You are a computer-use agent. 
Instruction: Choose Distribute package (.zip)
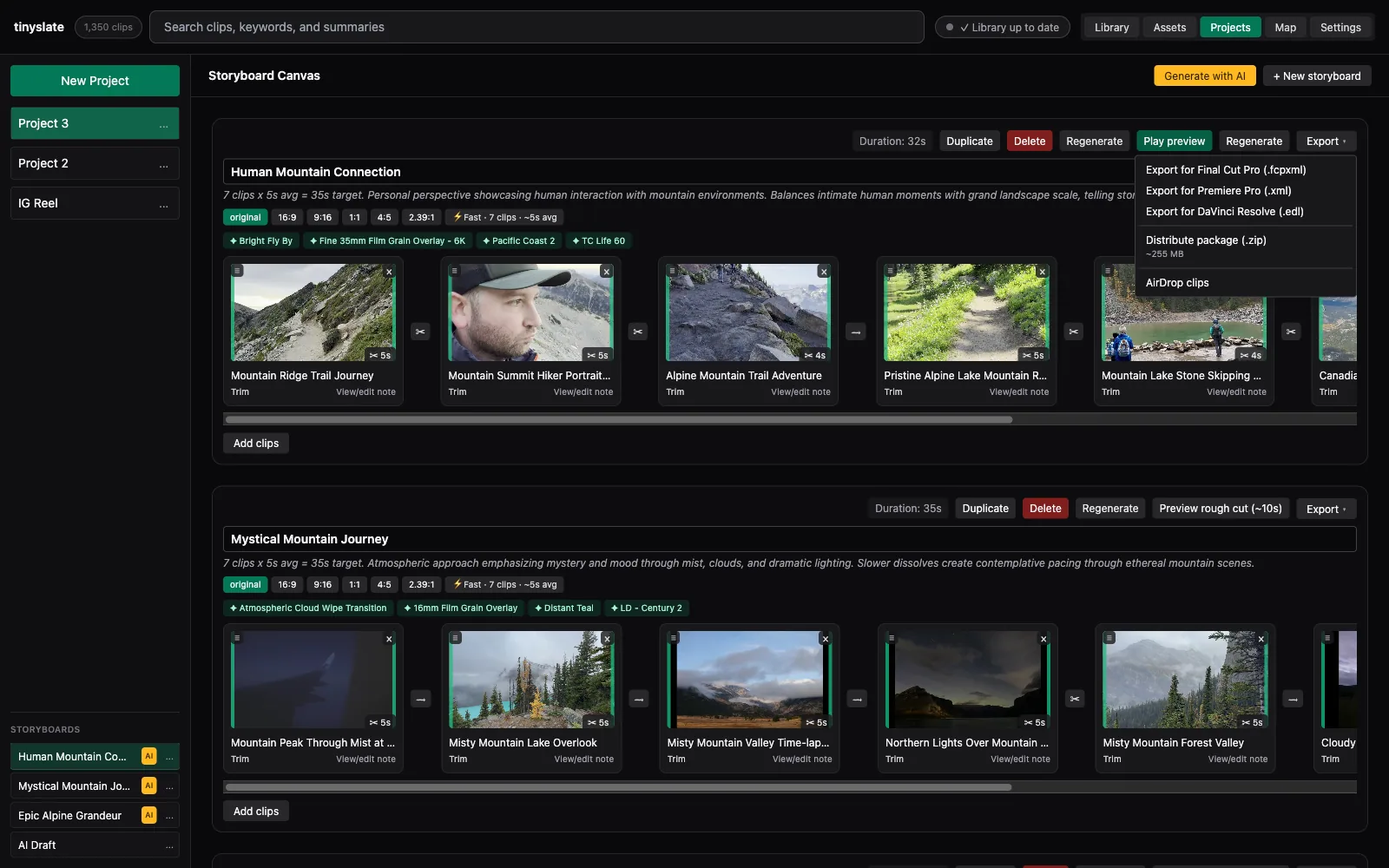point(1246,247)
